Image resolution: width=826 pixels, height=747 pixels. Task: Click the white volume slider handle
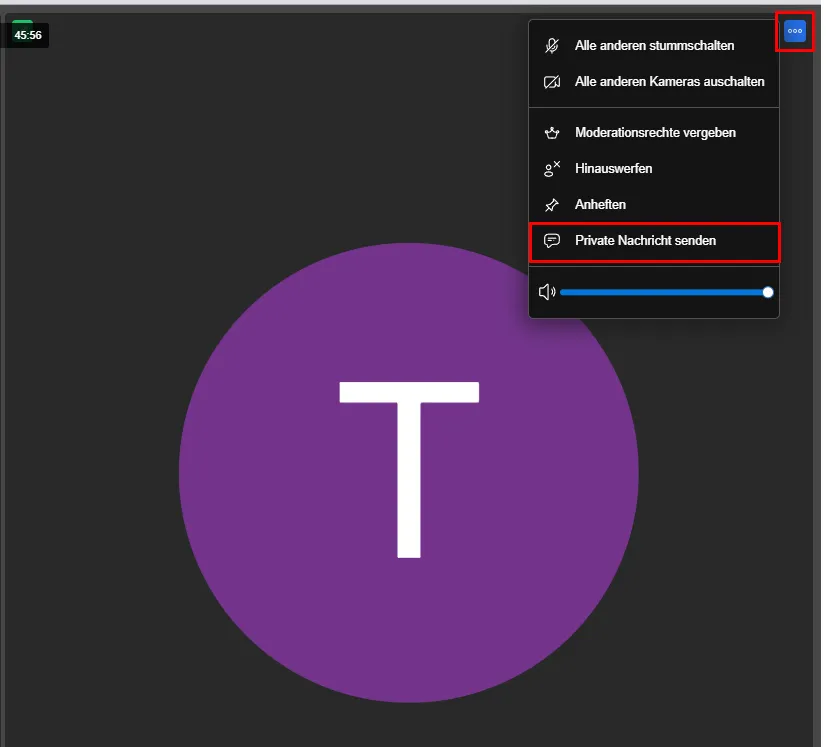[x=768, y=292]
